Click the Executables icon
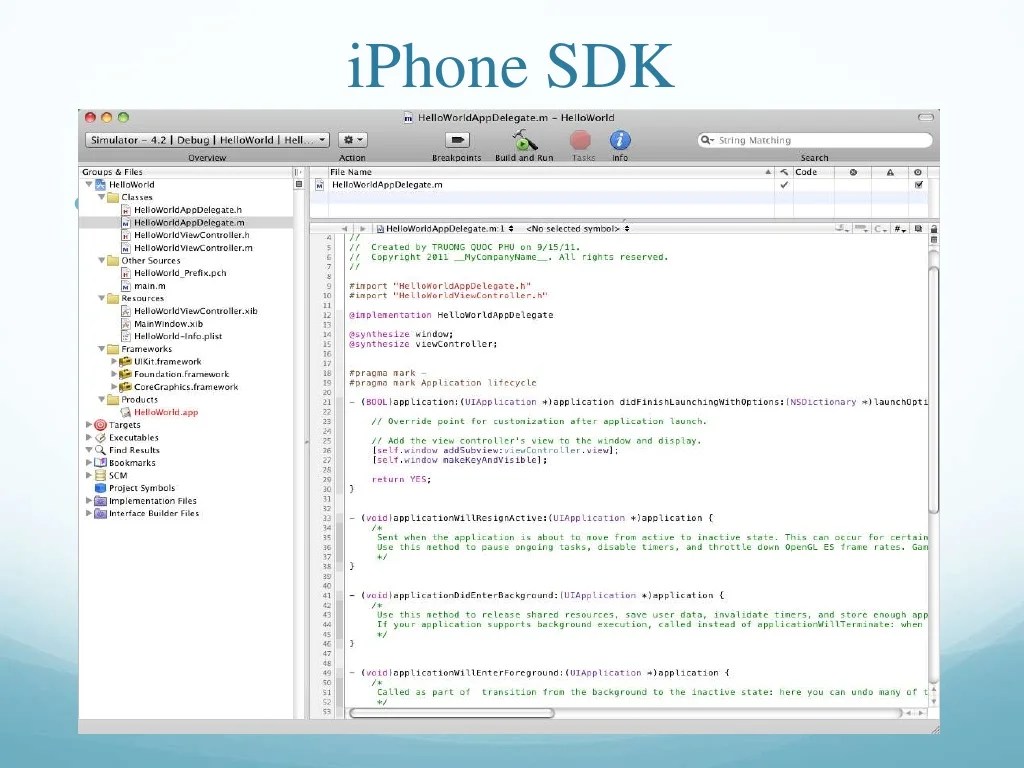Viewport: 1024px width, 768px height. tap(100, 438)
